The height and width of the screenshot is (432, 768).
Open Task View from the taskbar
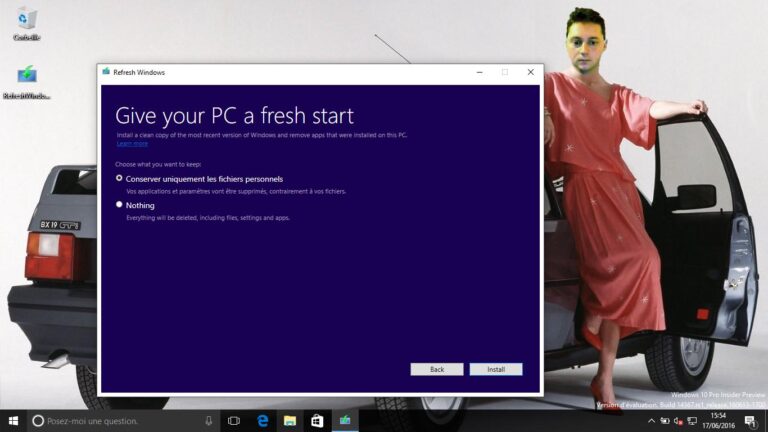[x=234, y=421]
